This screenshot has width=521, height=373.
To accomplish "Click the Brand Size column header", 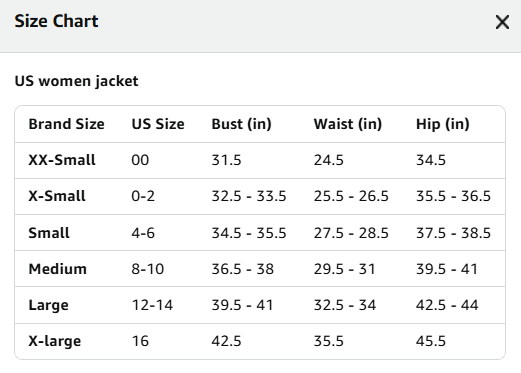I will click(66, 124).
